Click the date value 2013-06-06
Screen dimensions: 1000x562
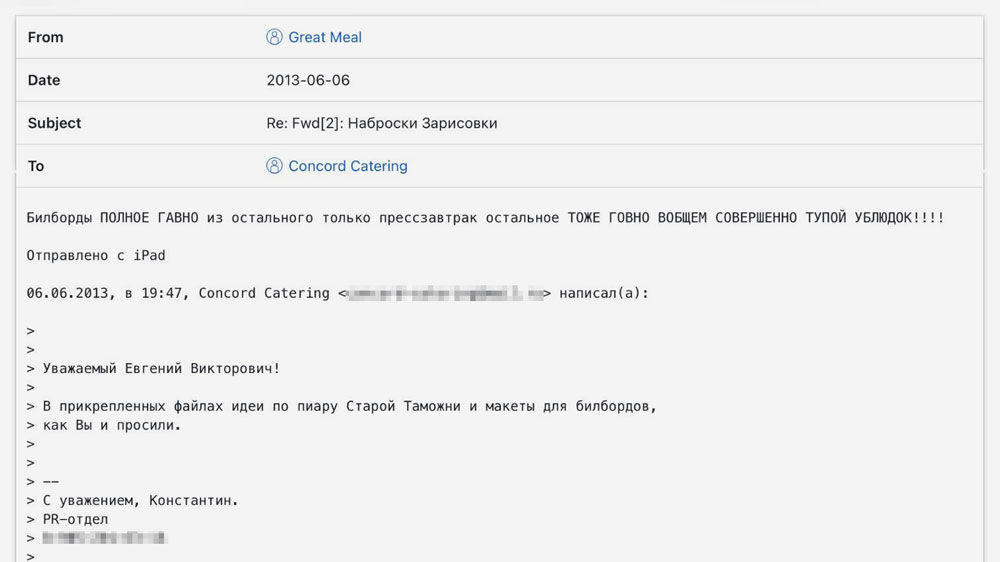pos(308,80)
